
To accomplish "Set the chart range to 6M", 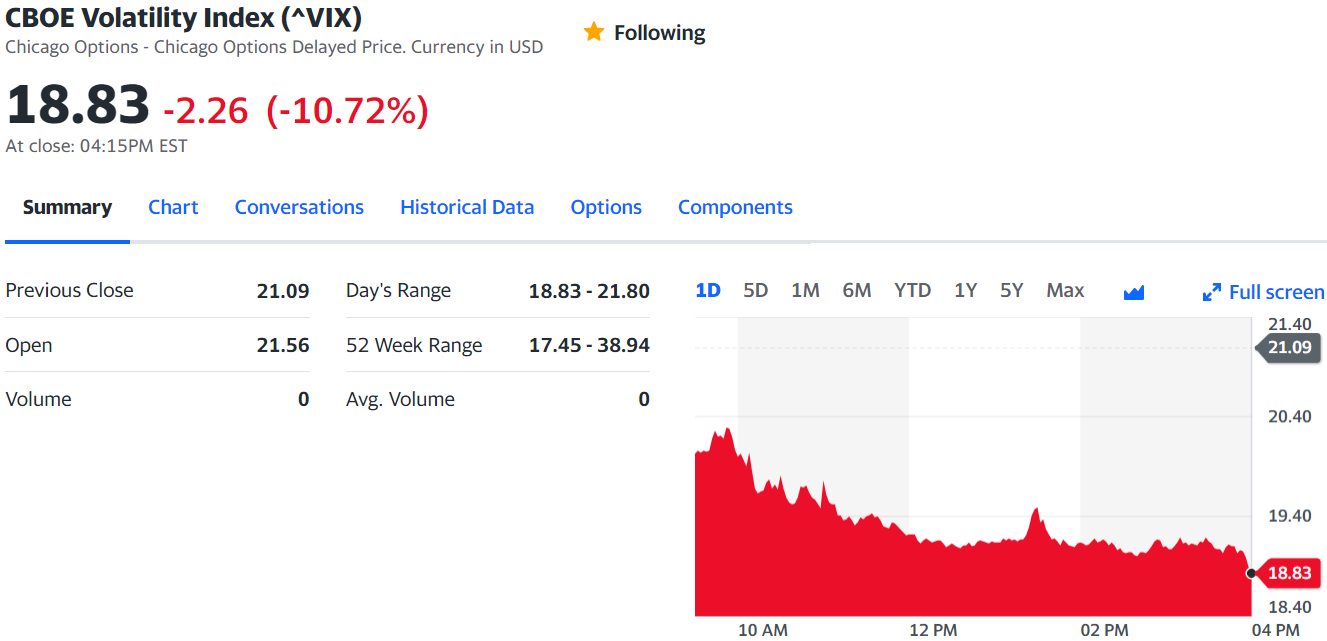I will point(857,290).
